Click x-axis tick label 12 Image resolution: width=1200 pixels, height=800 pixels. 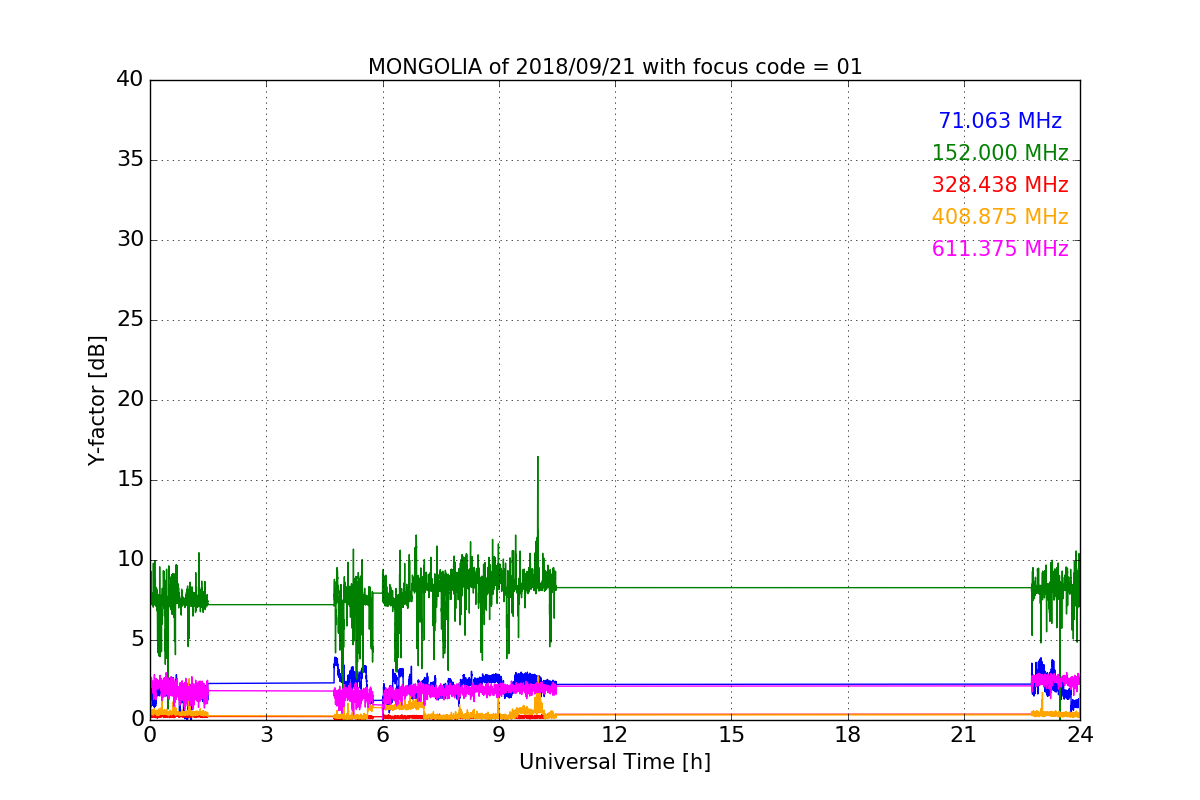click(x=615, y=734)
